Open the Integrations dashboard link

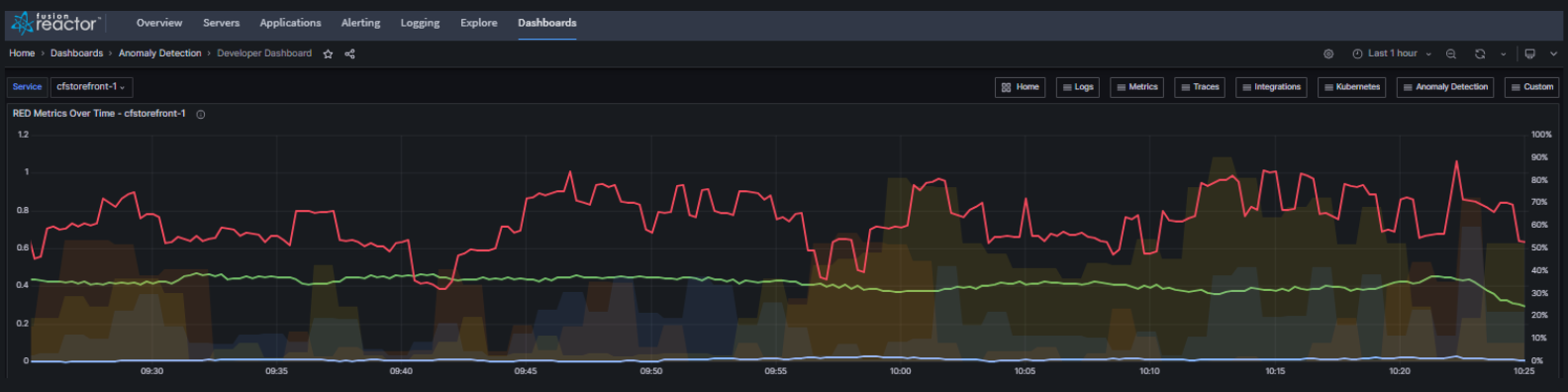[1271, 87]
